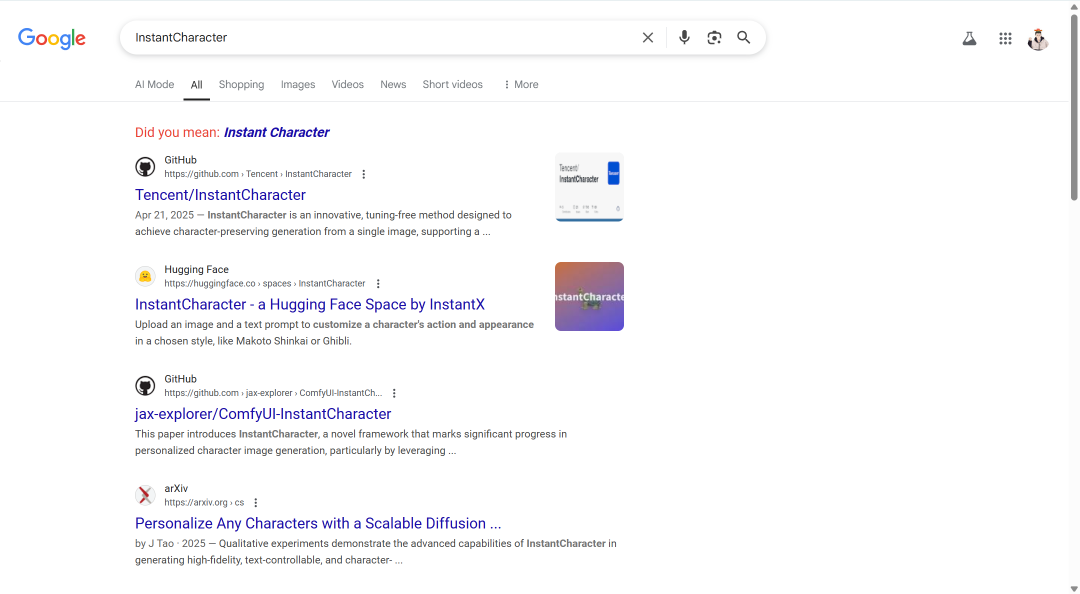Click the magnifying glass search button
This screenshot has width=1080, height=594.
[x=743, y=37]
